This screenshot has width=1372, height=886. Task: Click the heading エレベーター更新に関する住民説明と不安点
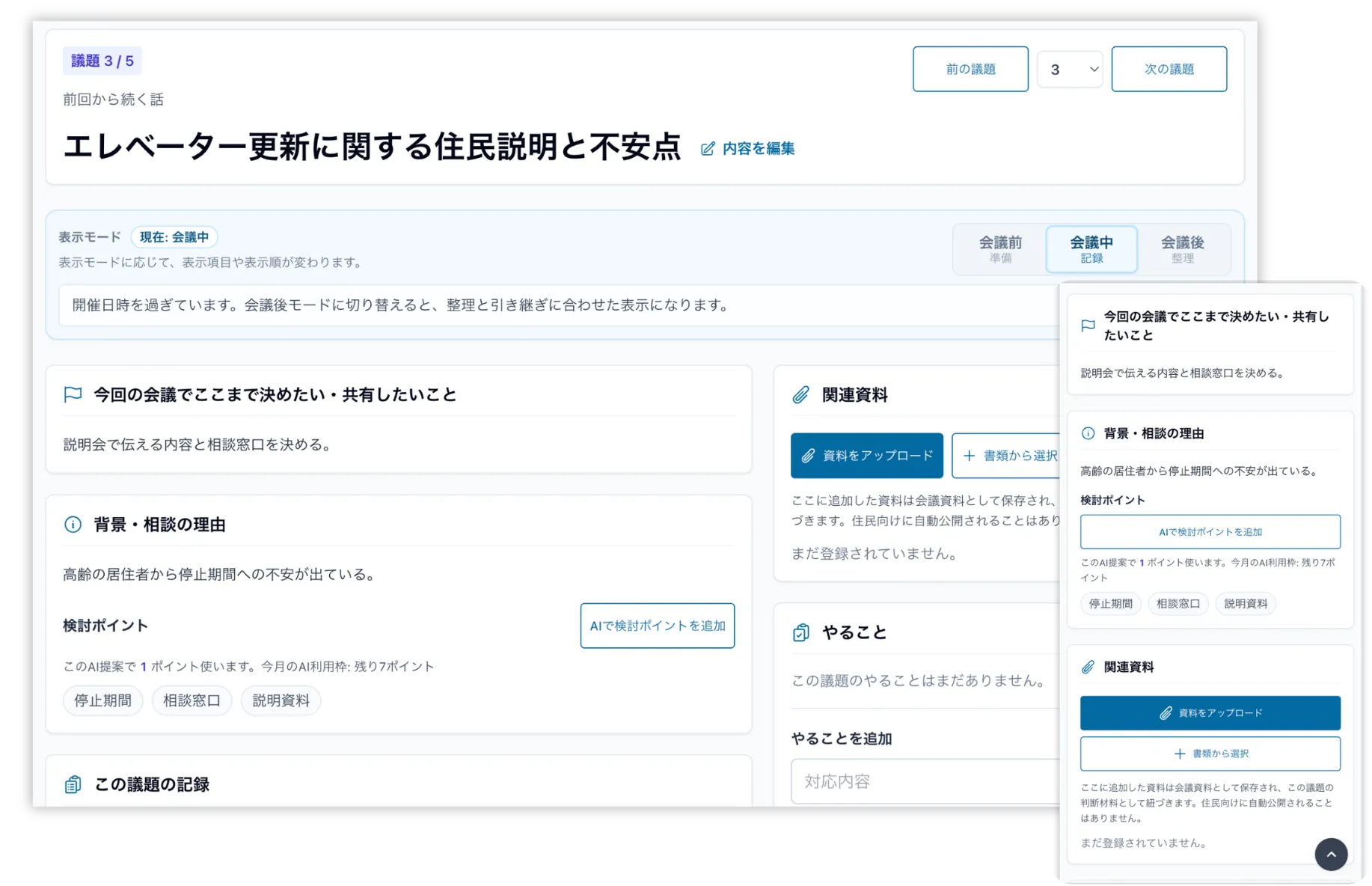click(x=372, y=147)
